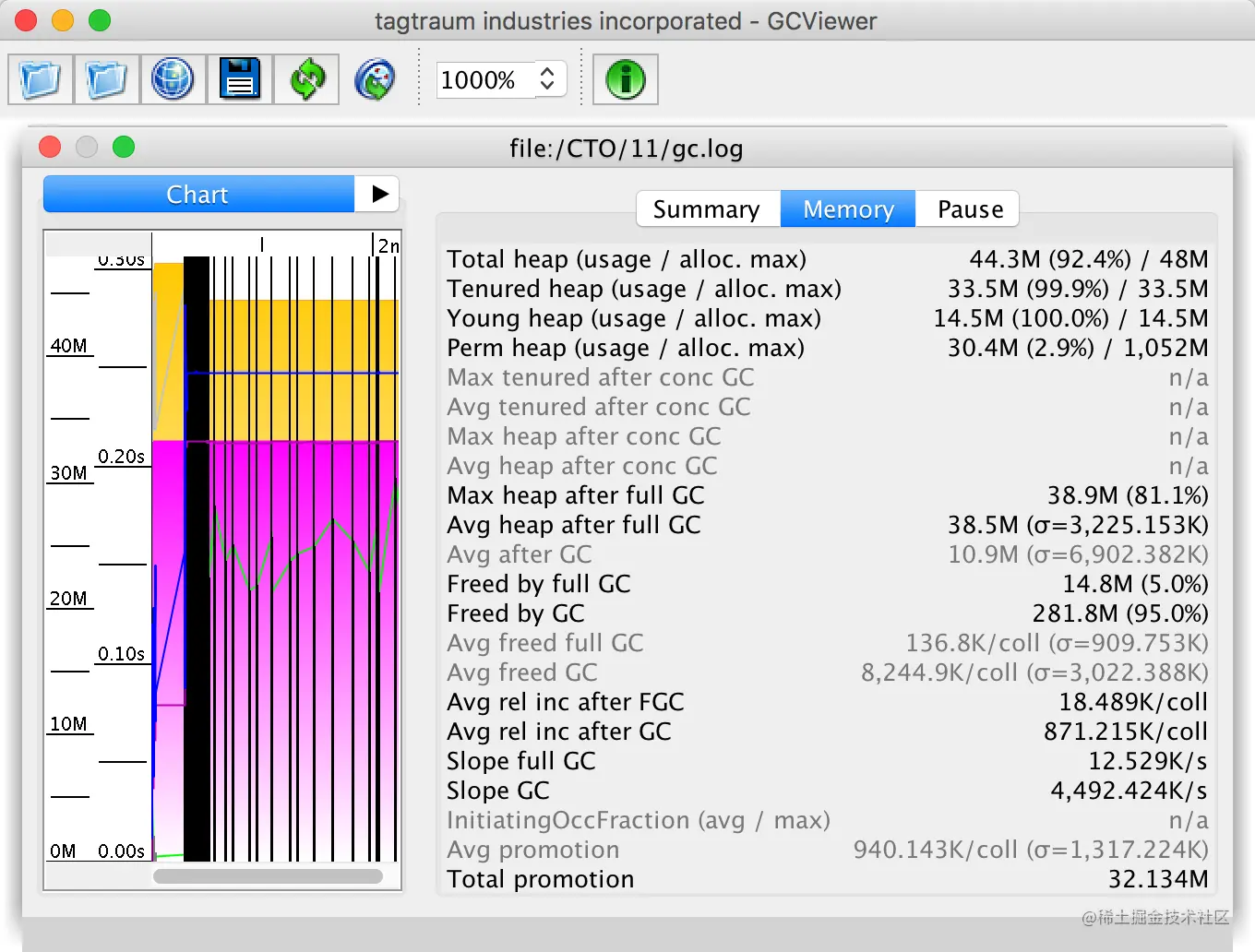This screenshot has width=1255, height=952.
Task: Click the "Avg tenured after conc GC" row label
Action: (x=599, y=407)
